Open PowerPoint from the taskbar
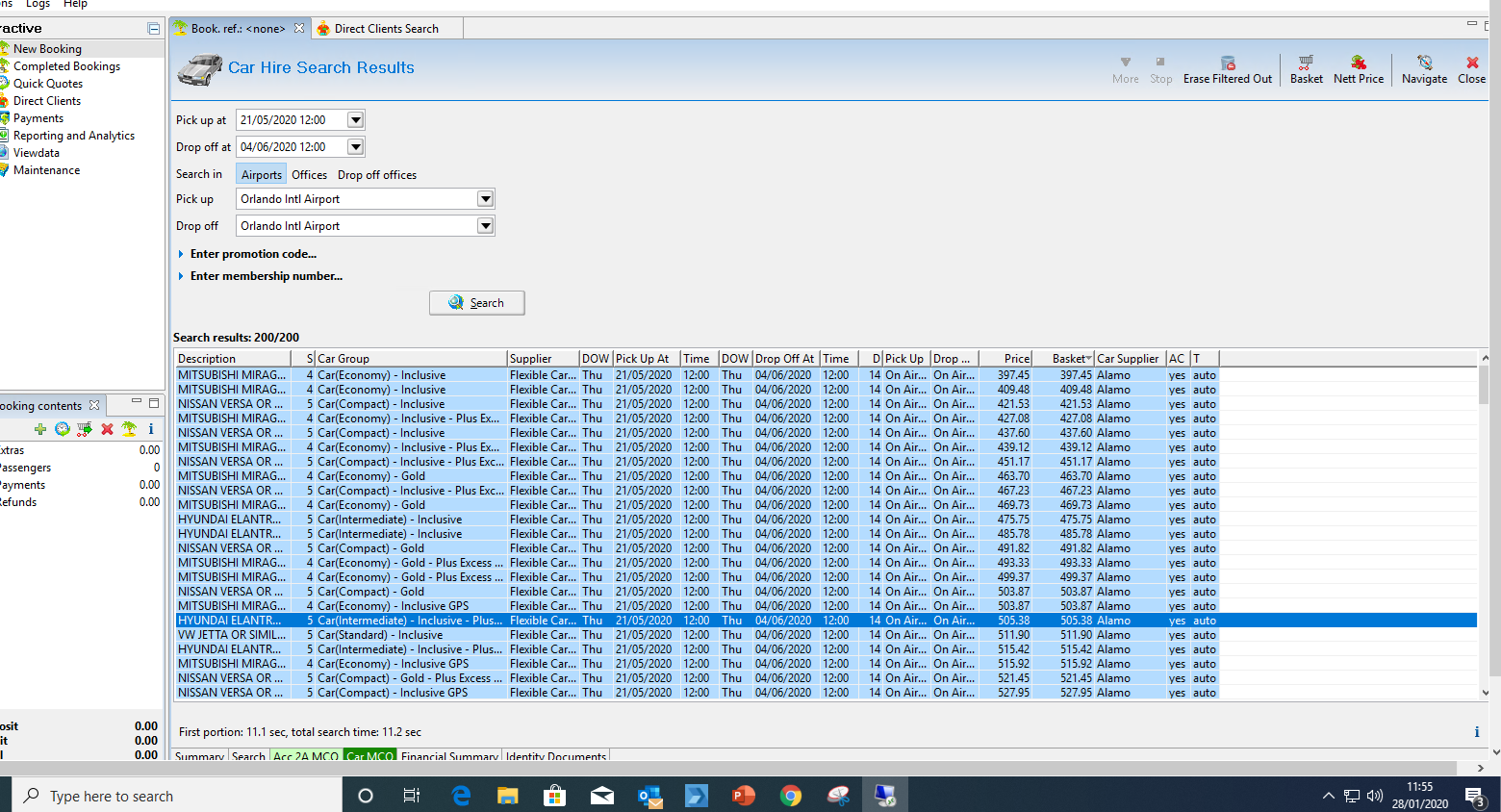 [744, 796]
